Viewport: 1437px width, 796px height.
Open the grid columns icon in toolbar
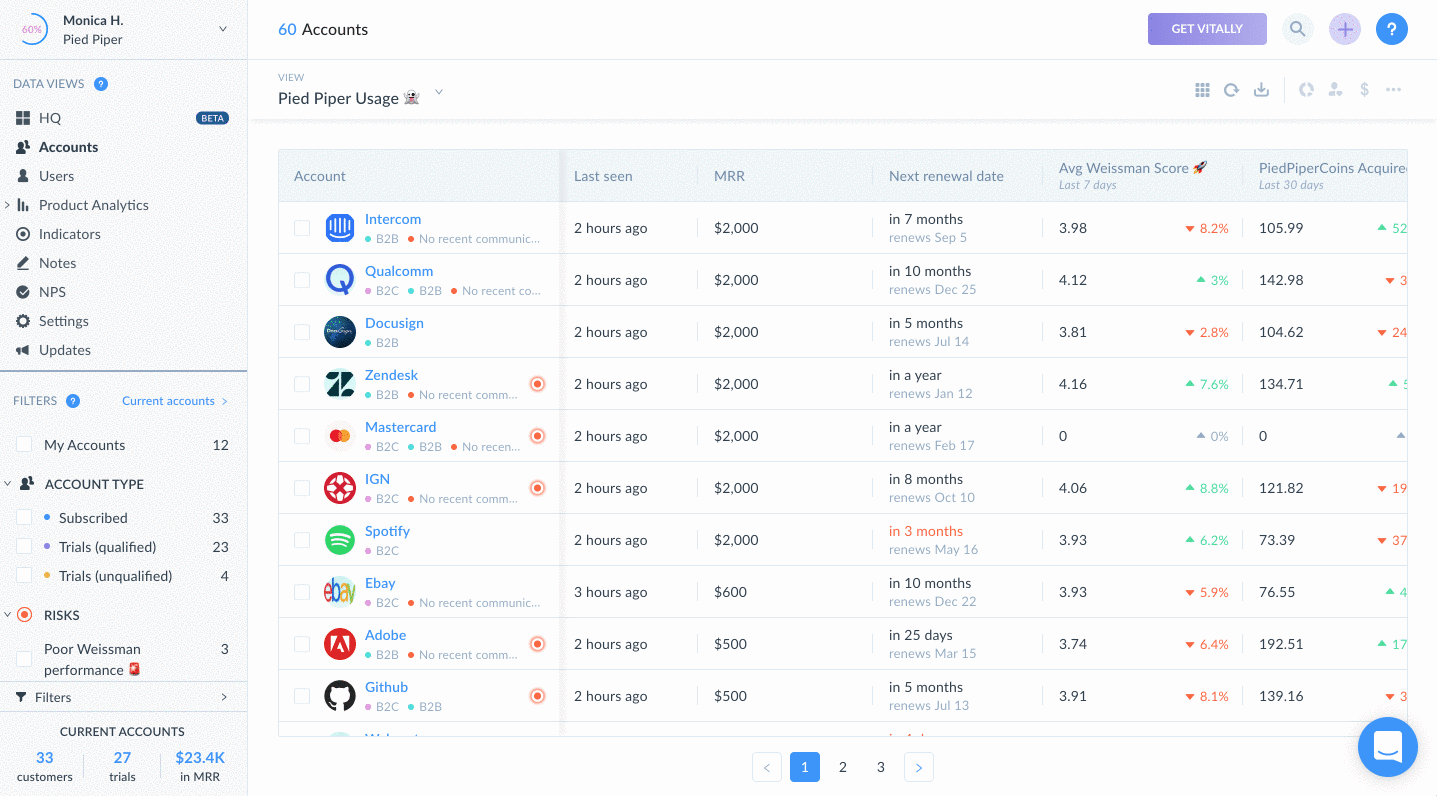[x=1202, y=90]
